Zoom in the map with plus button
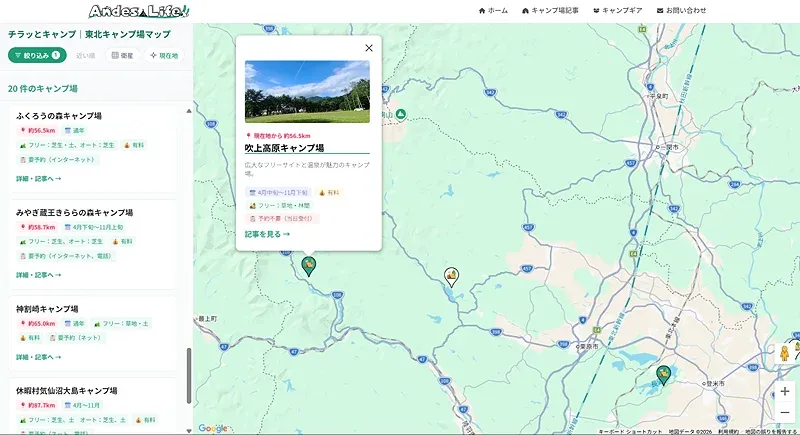This screenshot has height=435, width=800. click(x=785, y=391)
